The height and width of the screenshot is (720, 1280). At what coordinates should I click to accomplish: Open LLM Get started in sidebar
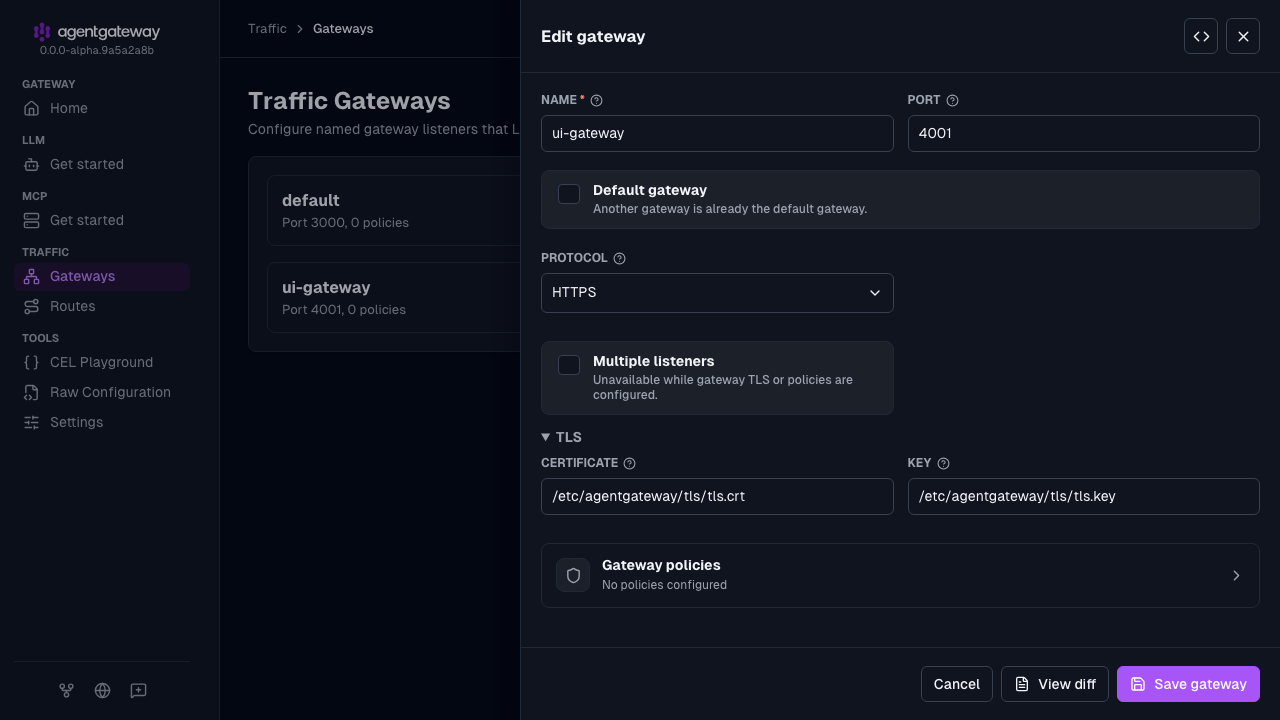point(102,164)
